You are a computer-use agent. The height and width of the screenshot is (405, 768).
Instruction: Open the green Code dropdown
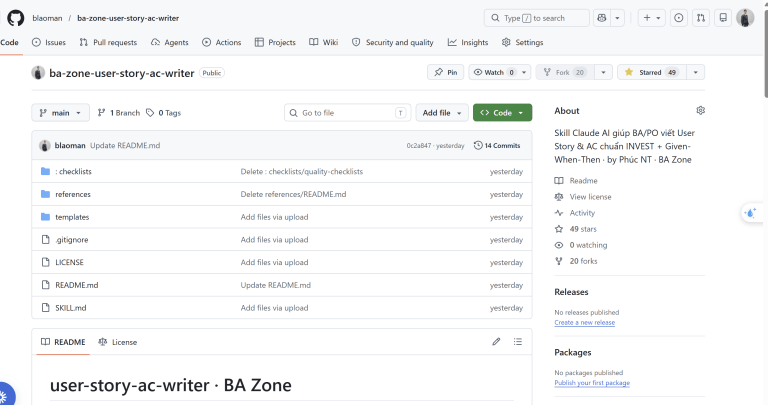tap(503, 113)
